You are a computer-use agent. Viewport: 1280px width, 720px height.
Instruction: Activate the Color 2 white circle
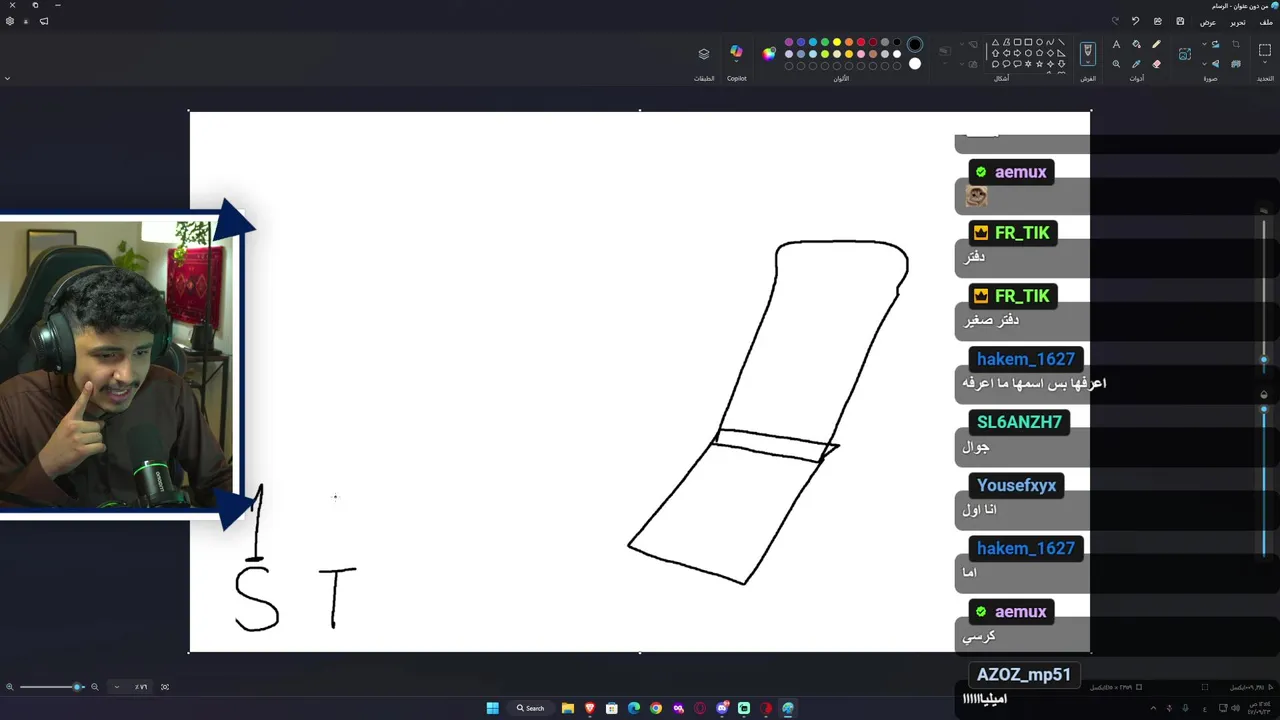(915, 64)
